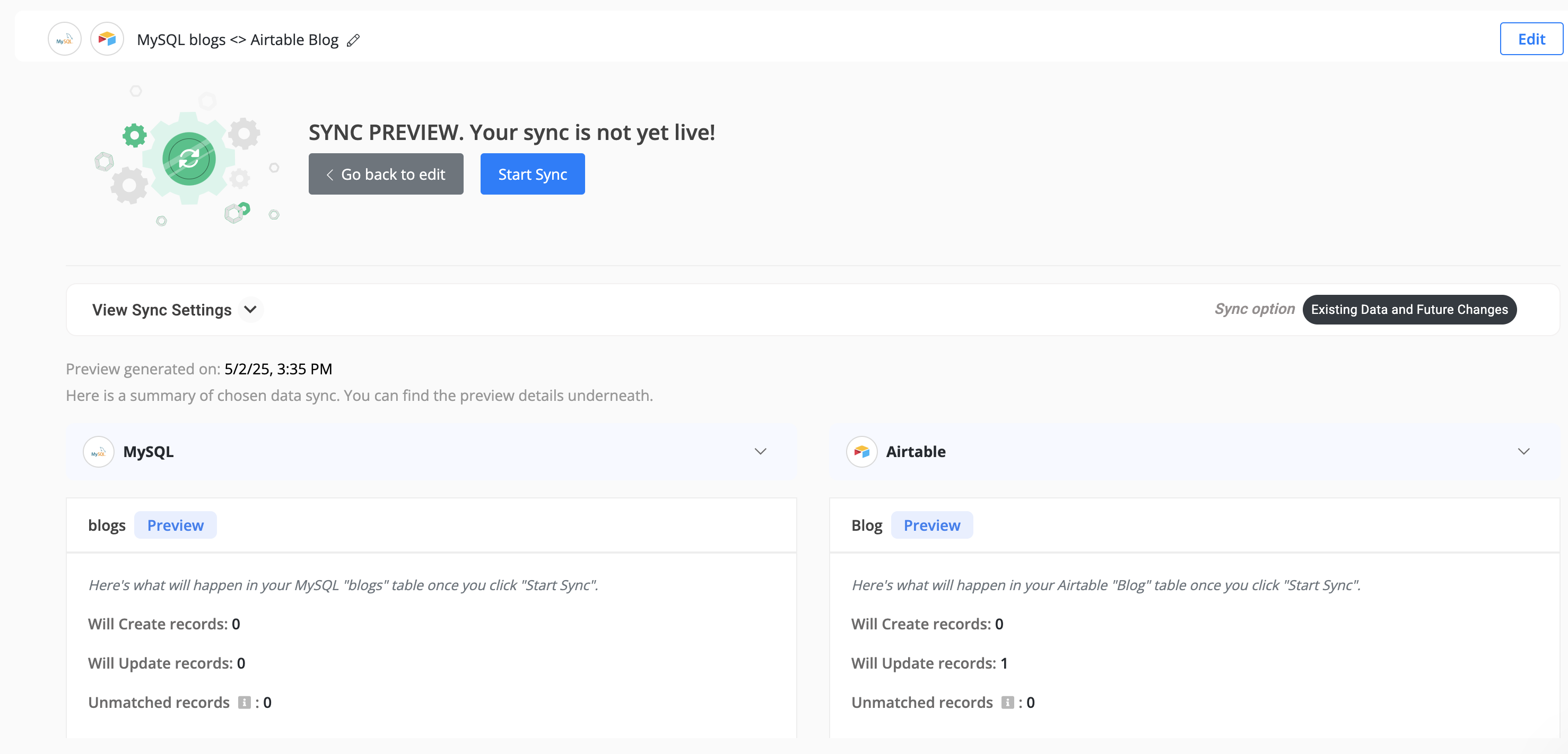Image resolution: width=1568 pixels, height=754 pixels.
Task: Click the Start Sync button
Action: (533, 174)
